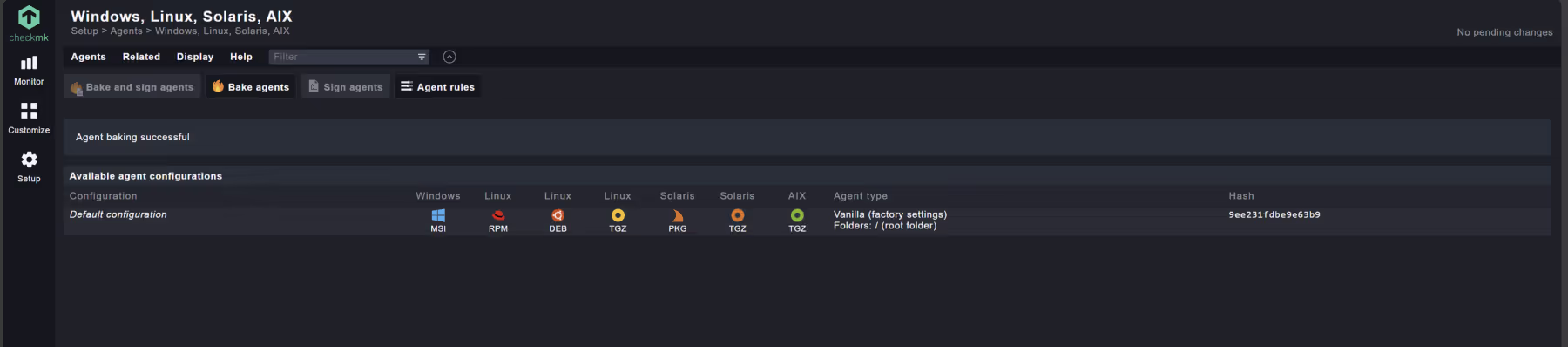
Task: Click the Folders: / (root folder) text
Action: point(885,226)
